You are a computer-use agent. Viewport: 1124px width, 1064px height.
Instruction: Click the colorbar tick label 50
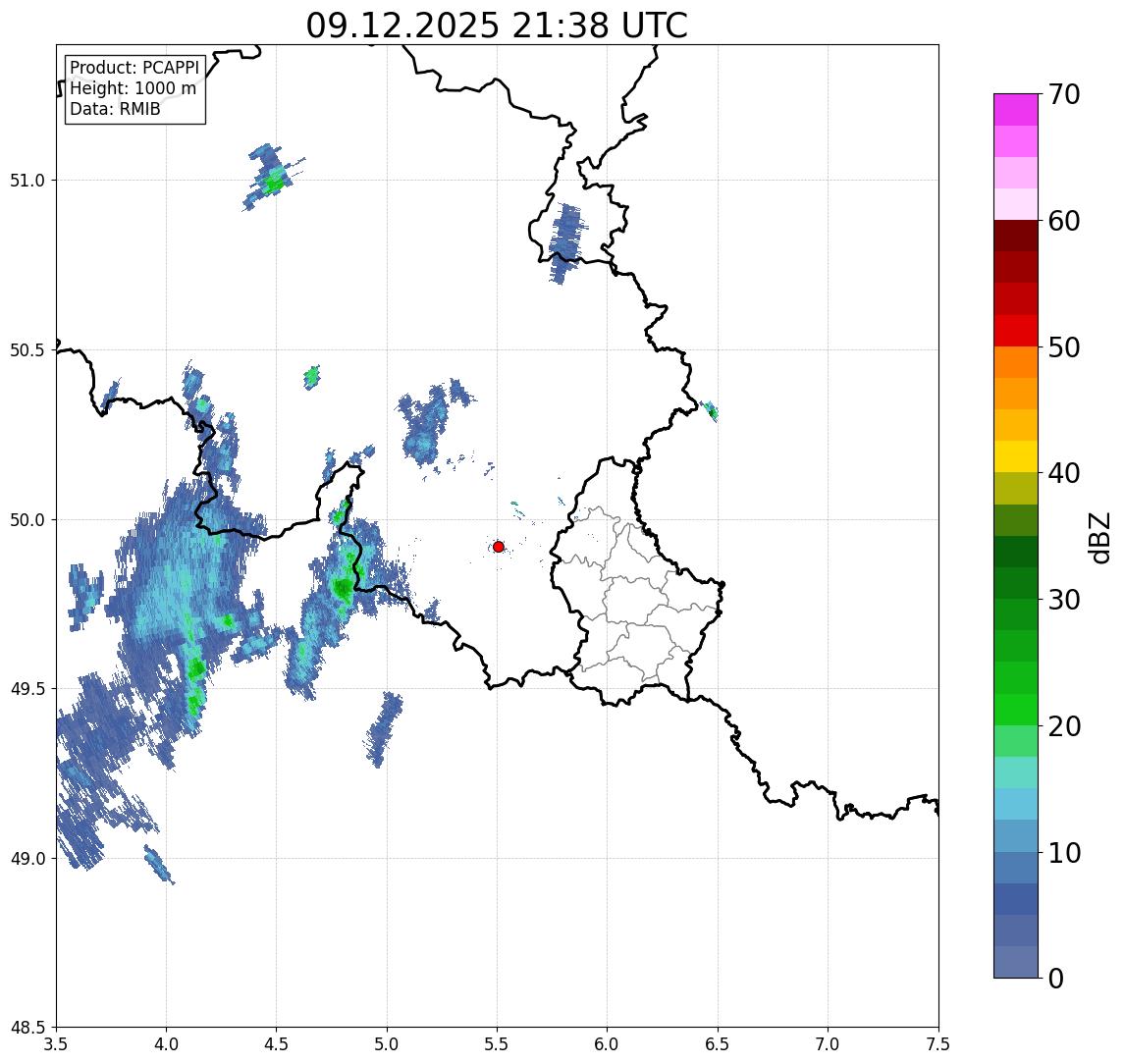pyautogui.click(x=1064, y=347)
